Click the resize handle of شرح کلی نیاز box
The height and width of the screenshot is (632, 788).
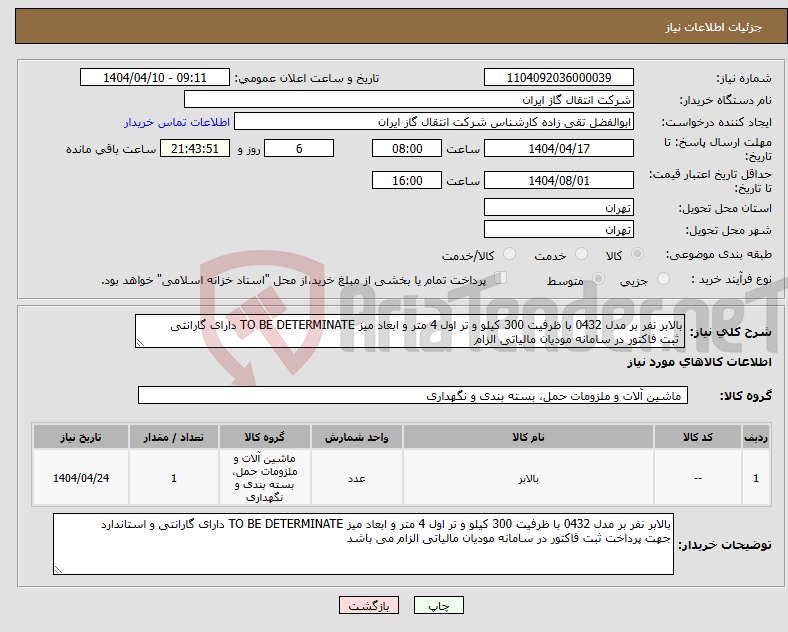(140, 343)
